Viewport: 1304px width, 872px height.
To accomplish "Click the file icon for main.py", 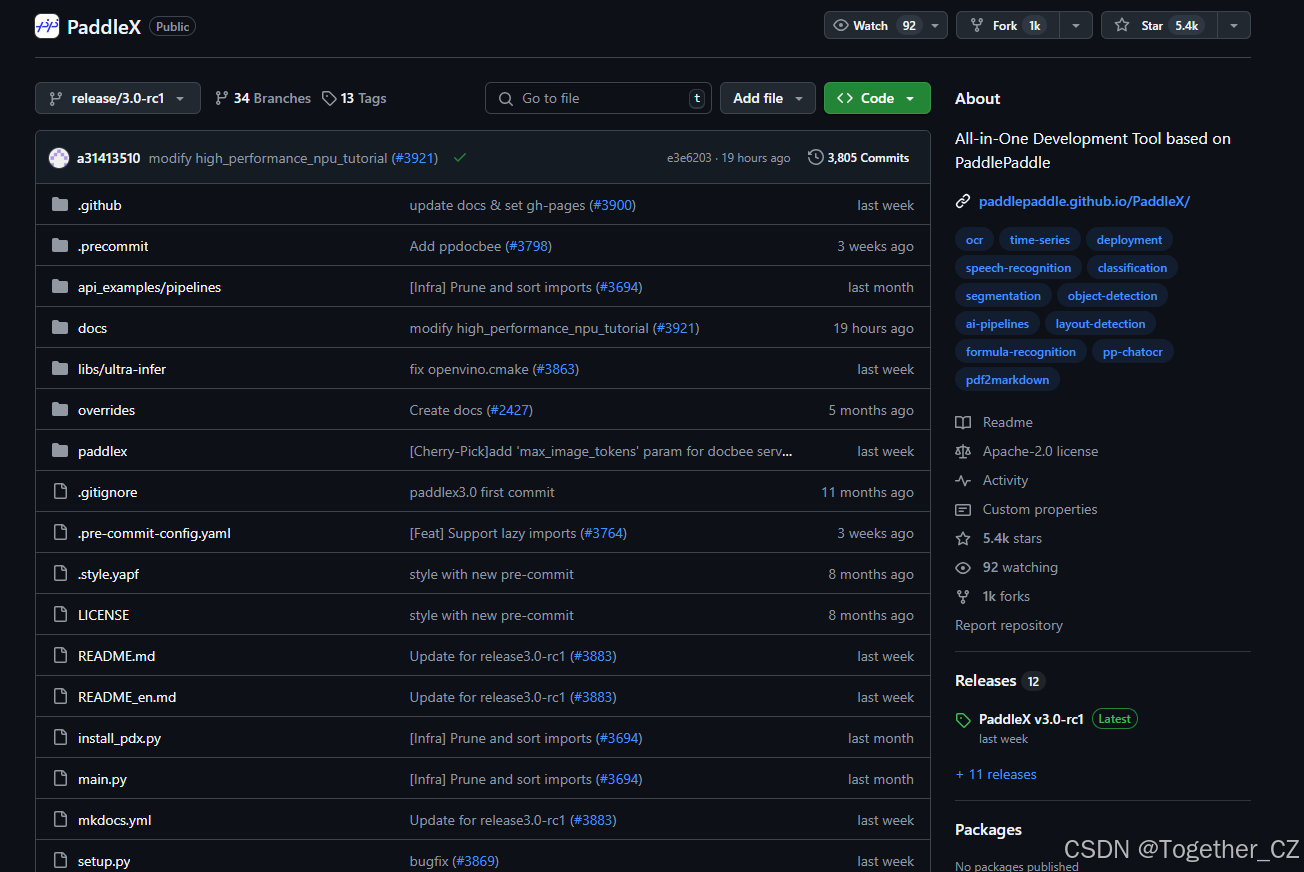I will click(x=60, y=779).
